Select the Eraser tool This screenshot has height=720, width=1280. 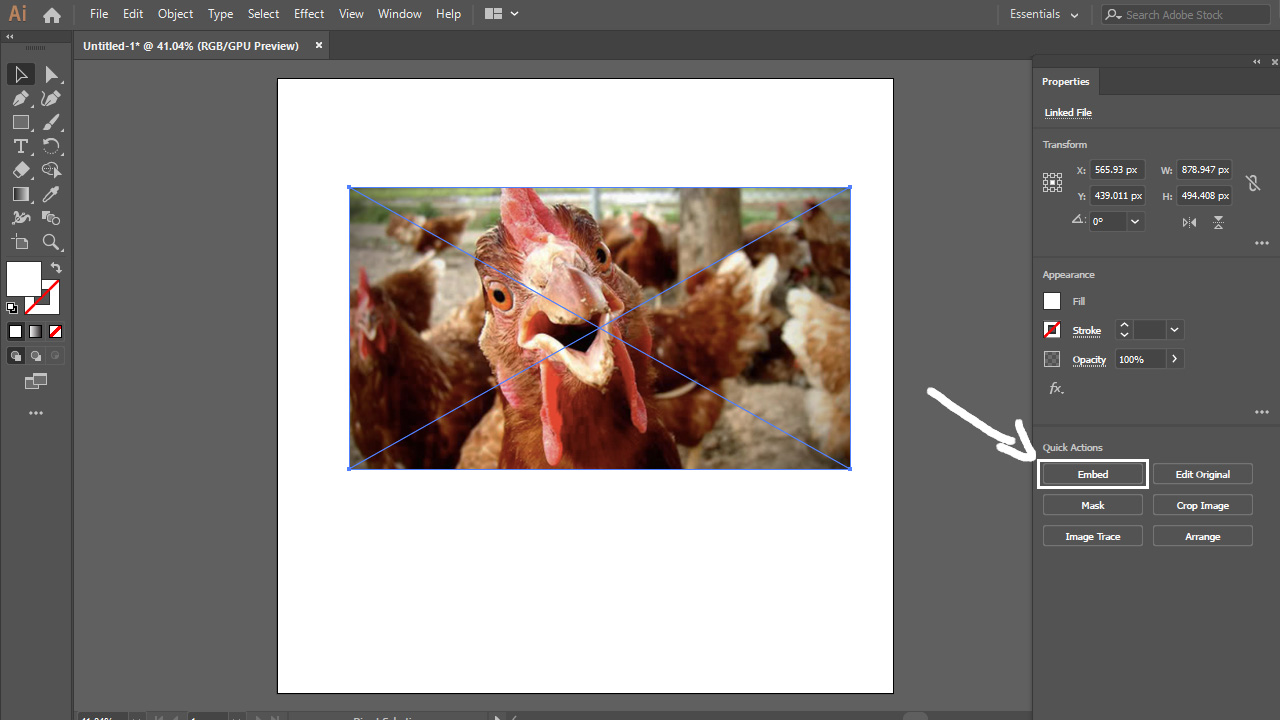coord(20,171)
